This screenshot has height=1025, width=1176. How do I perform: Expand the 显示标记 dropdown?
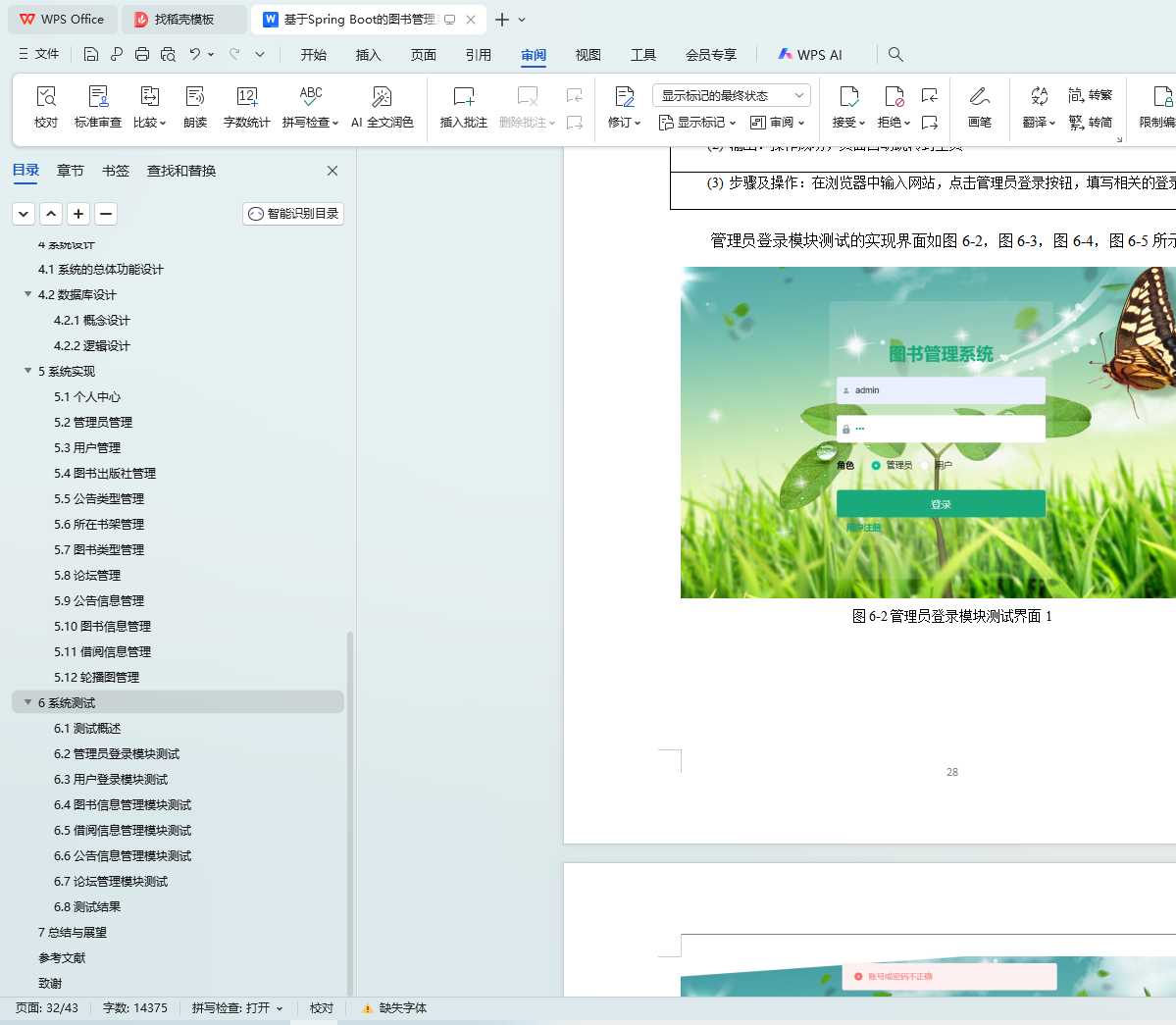tap(696, 123)
